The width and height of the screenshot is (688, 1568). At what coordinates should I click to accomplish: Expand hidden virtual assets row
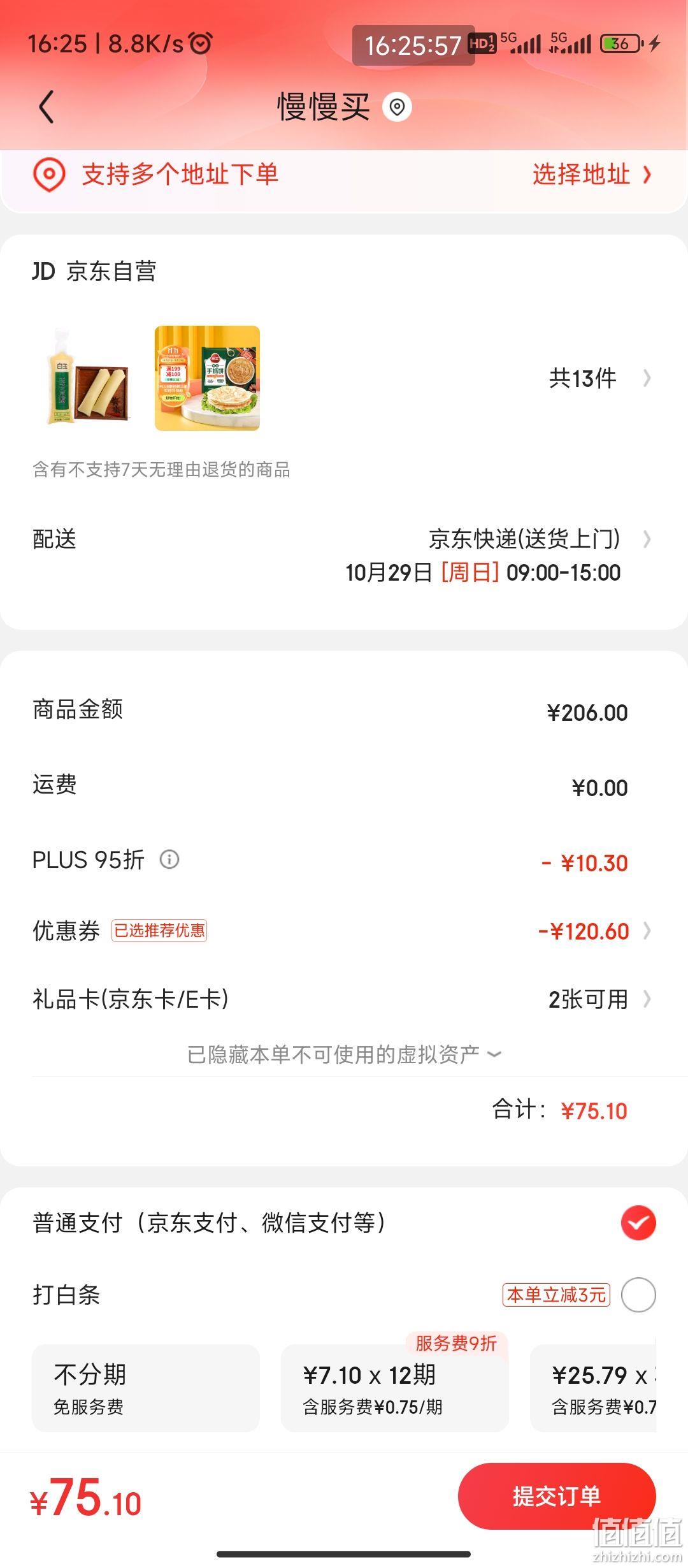coord(344,1054)
